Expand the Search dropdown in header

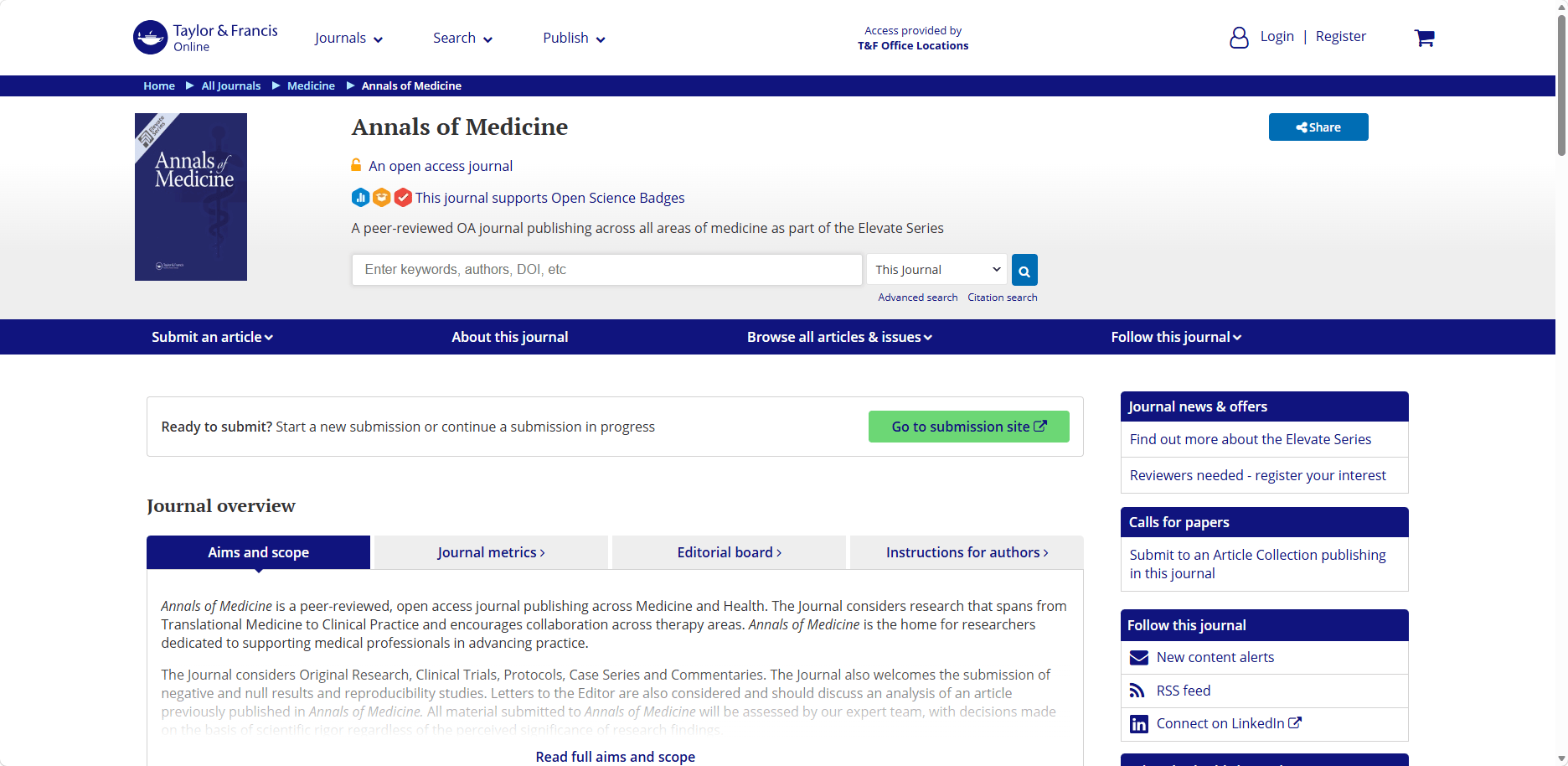pos(462,38)
